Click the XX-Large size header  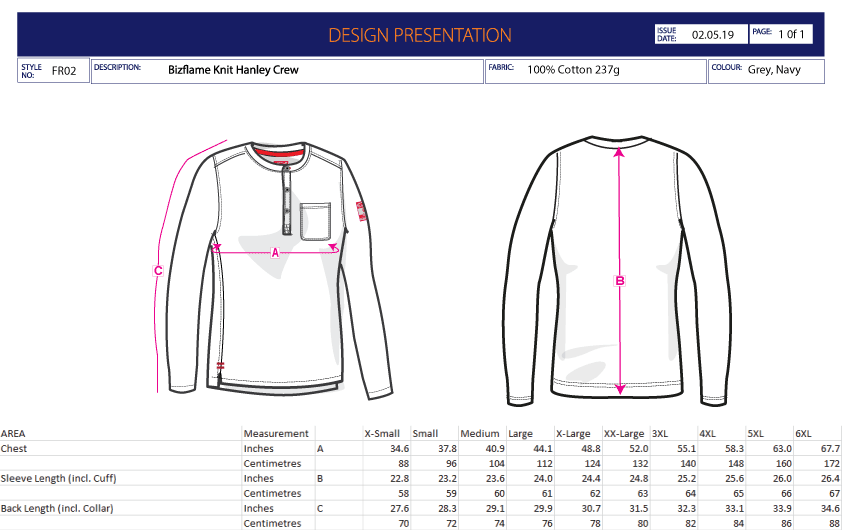click(623, 433)
